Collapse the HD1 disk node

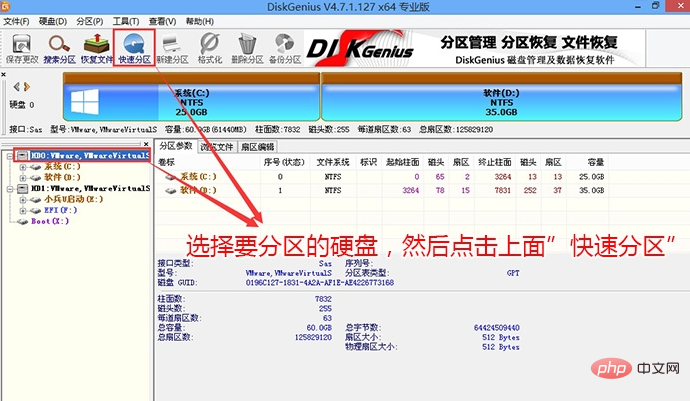click(x=9, y=189)
